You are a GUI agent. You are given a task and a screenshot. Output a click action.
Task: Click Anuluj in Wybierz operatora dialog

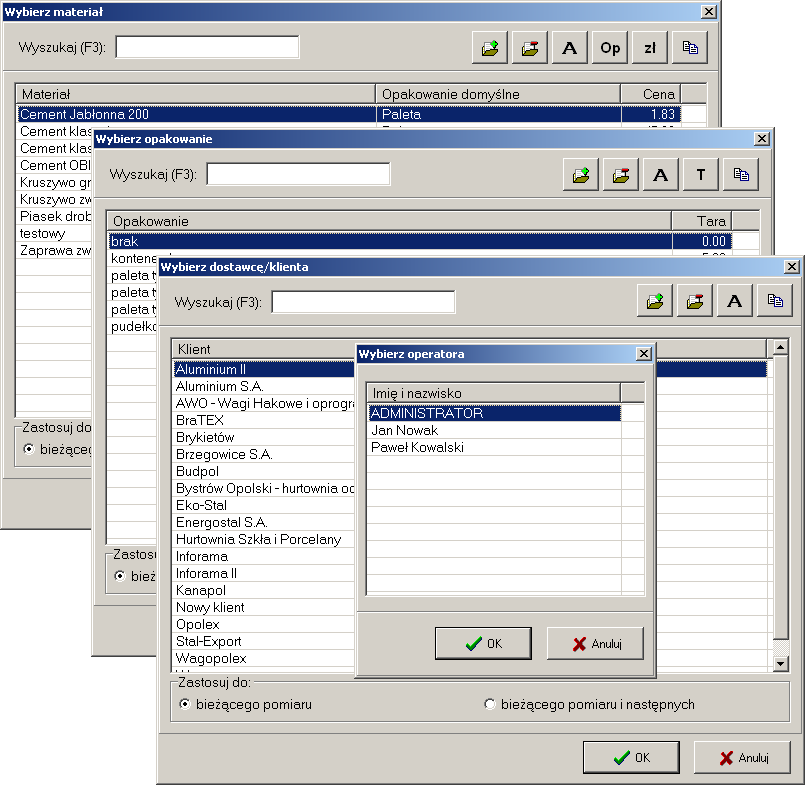point(595,643)
